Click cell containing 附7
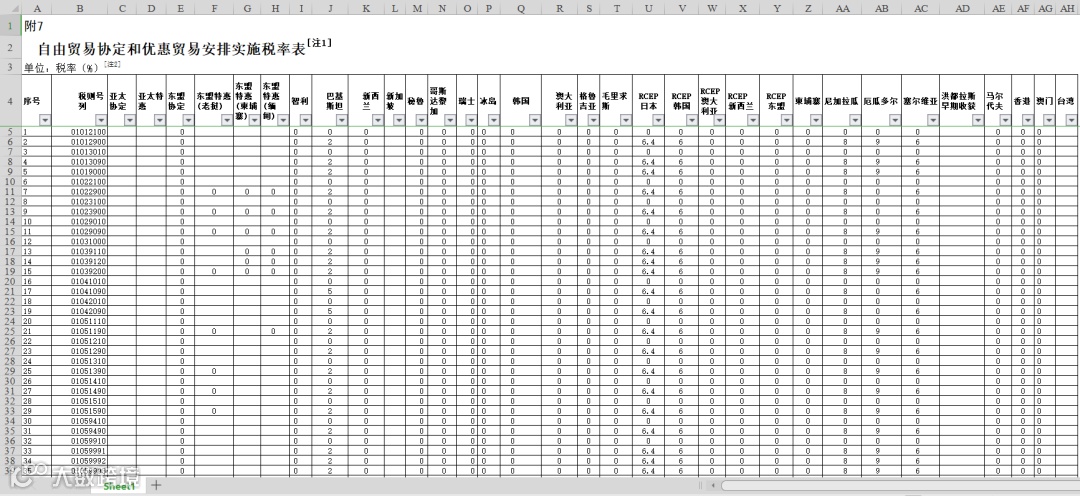1080x496 pixels. pos(33,26)
